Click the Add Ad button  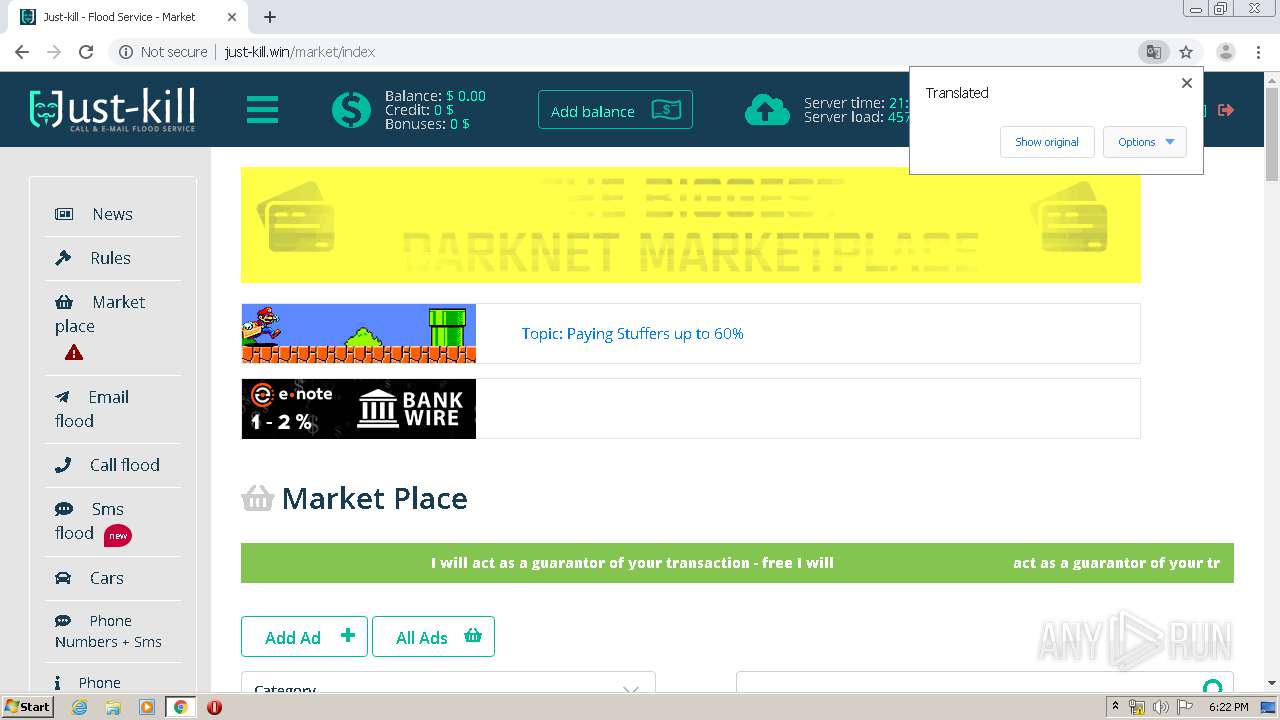click(x=304, y=637)
